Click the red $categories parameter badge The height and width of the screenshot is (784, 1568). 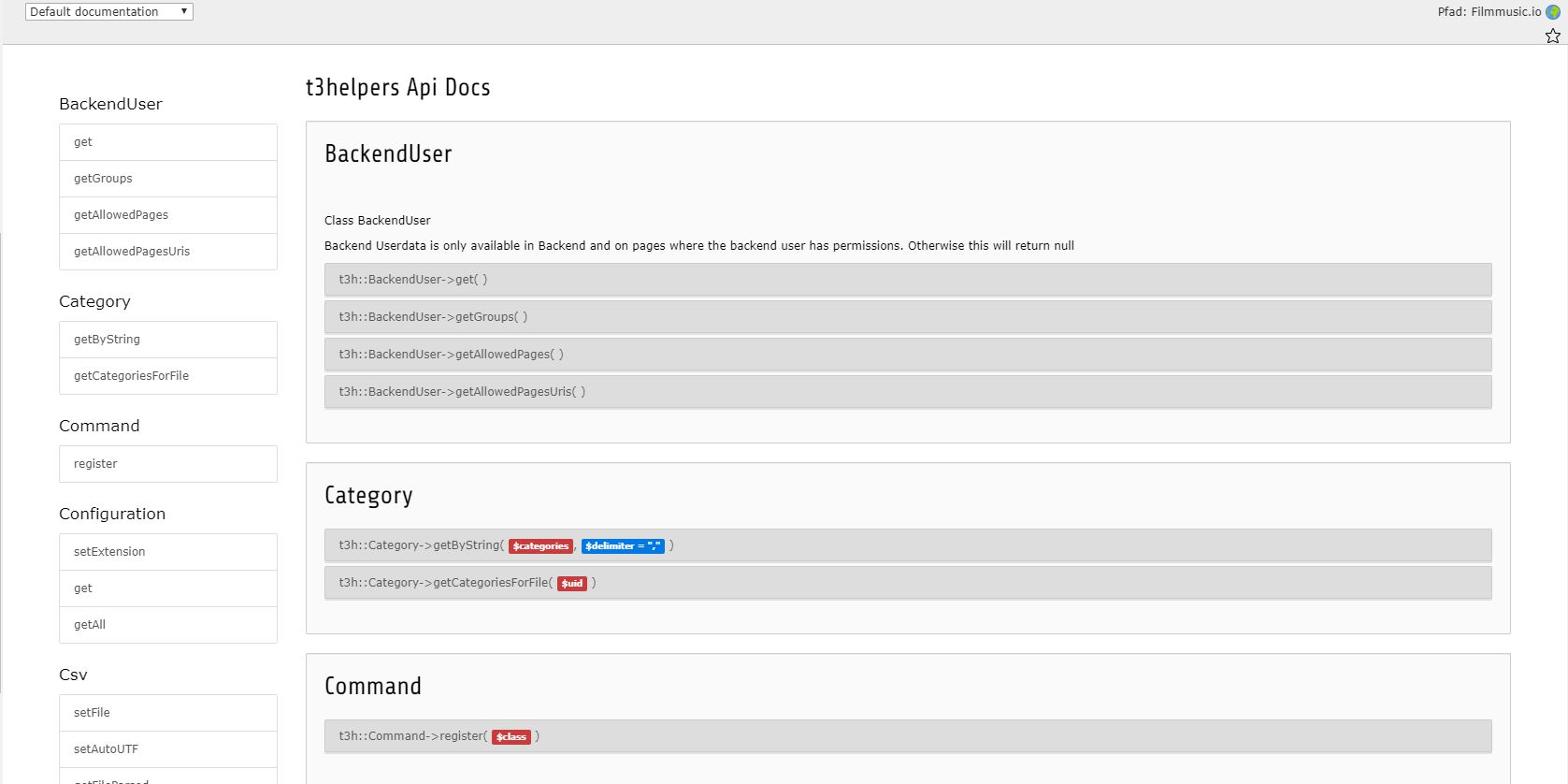(540, 545)
